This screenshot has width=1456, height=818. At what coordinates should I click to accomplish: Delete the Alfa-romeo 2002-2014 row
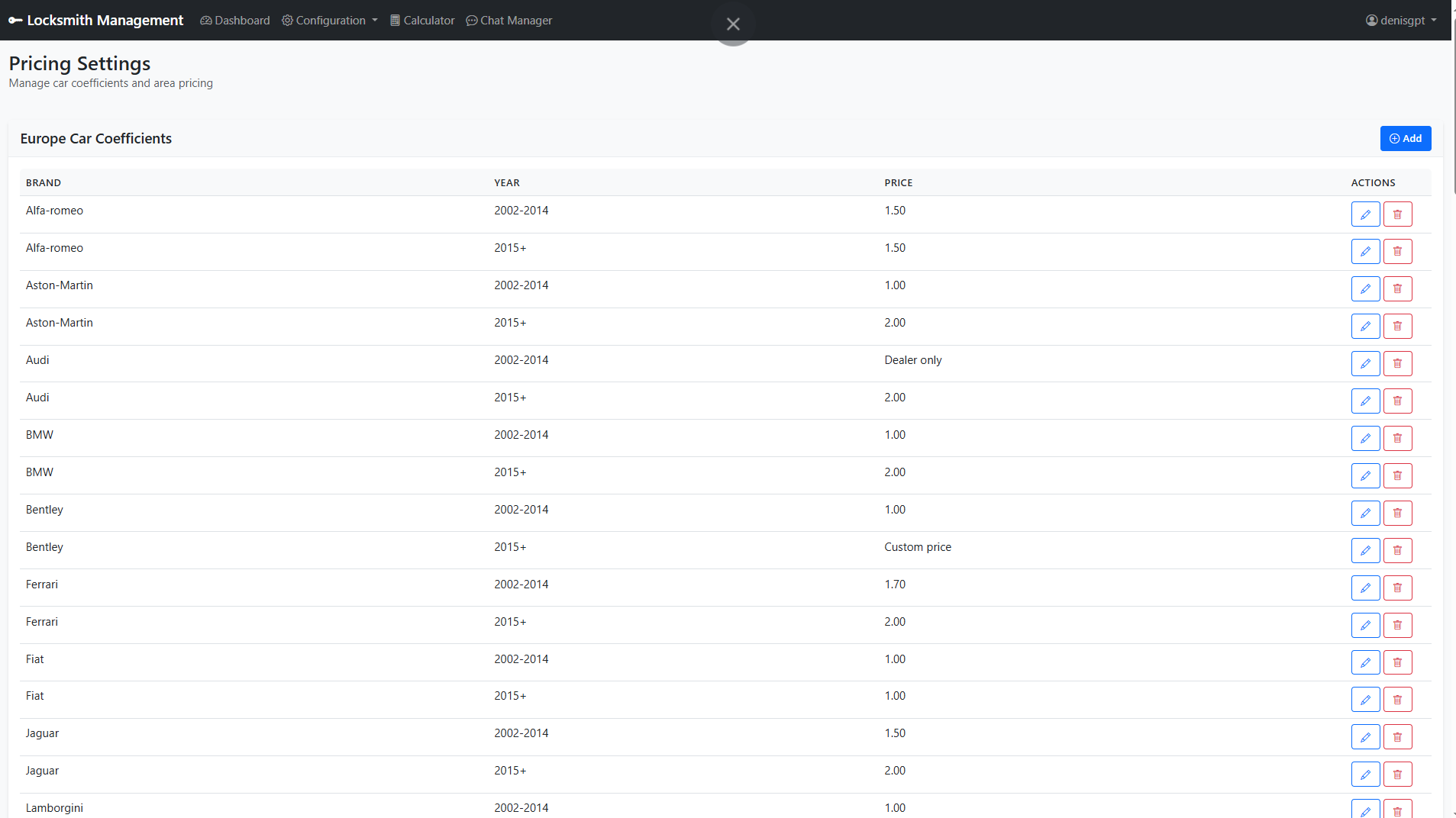tap(1397, 214)
